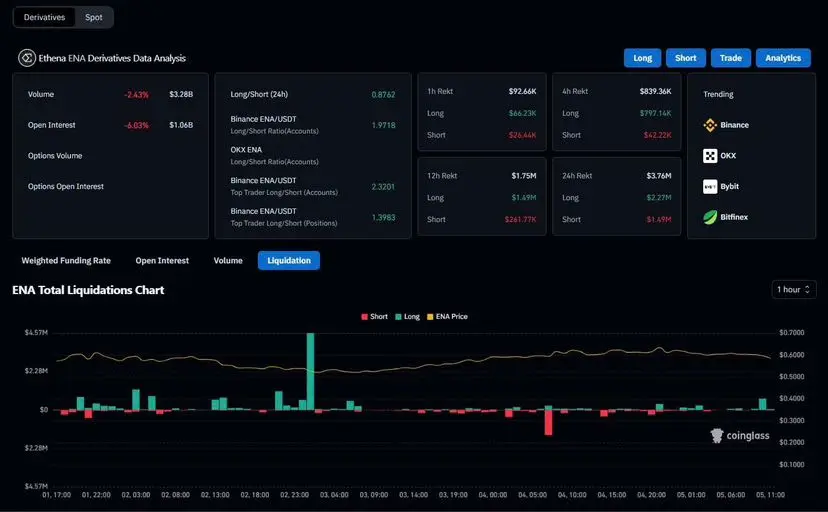Click the 24h Rekt total $3.76M
Viewport: 828px width, 512px height.
tap(659, 176)
